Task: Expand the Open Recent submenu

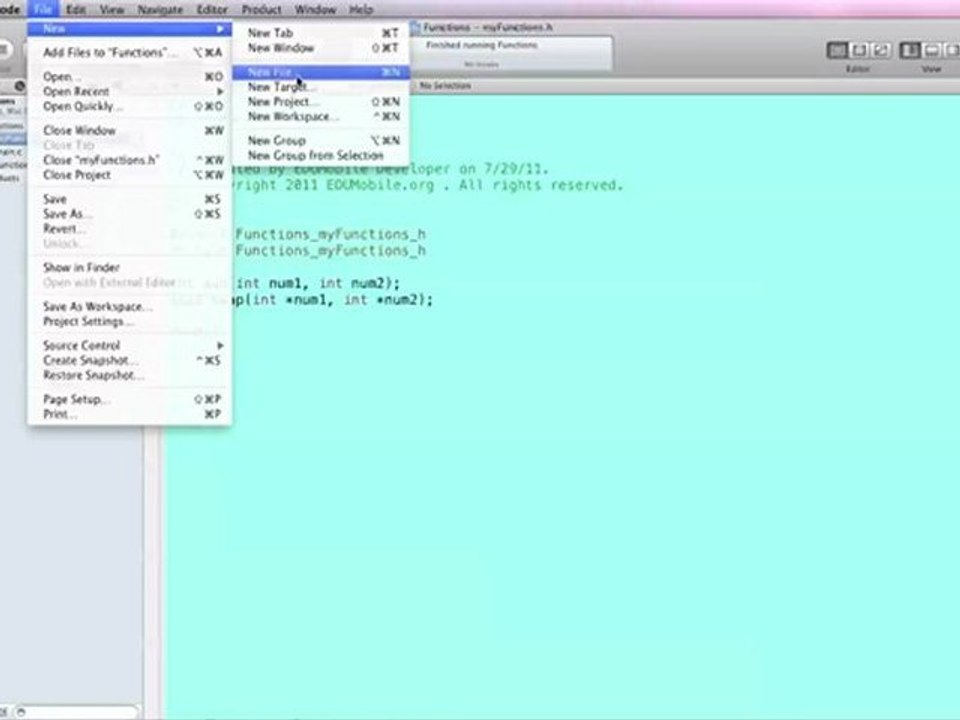Action: pyautogui.click(x=130, y=91)
